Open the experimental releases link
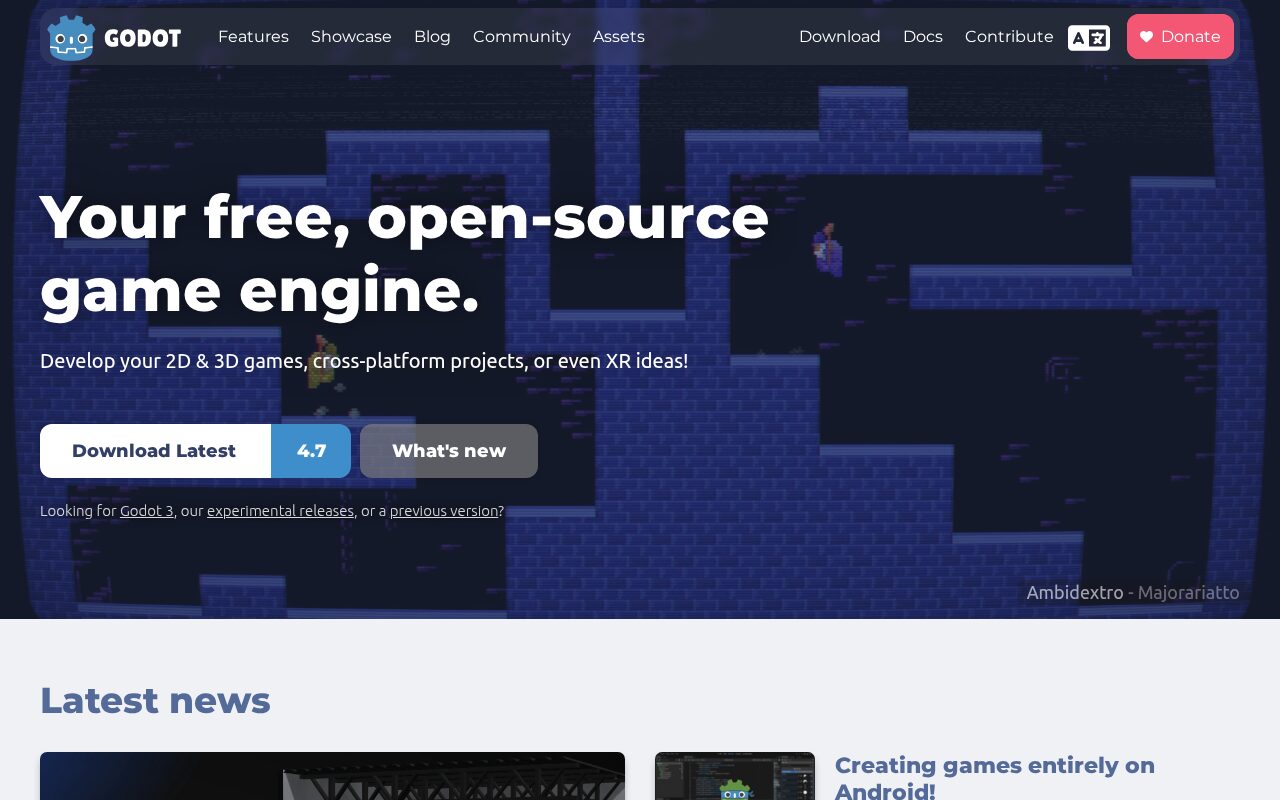 pyautogui.click(x=280, y=511)
